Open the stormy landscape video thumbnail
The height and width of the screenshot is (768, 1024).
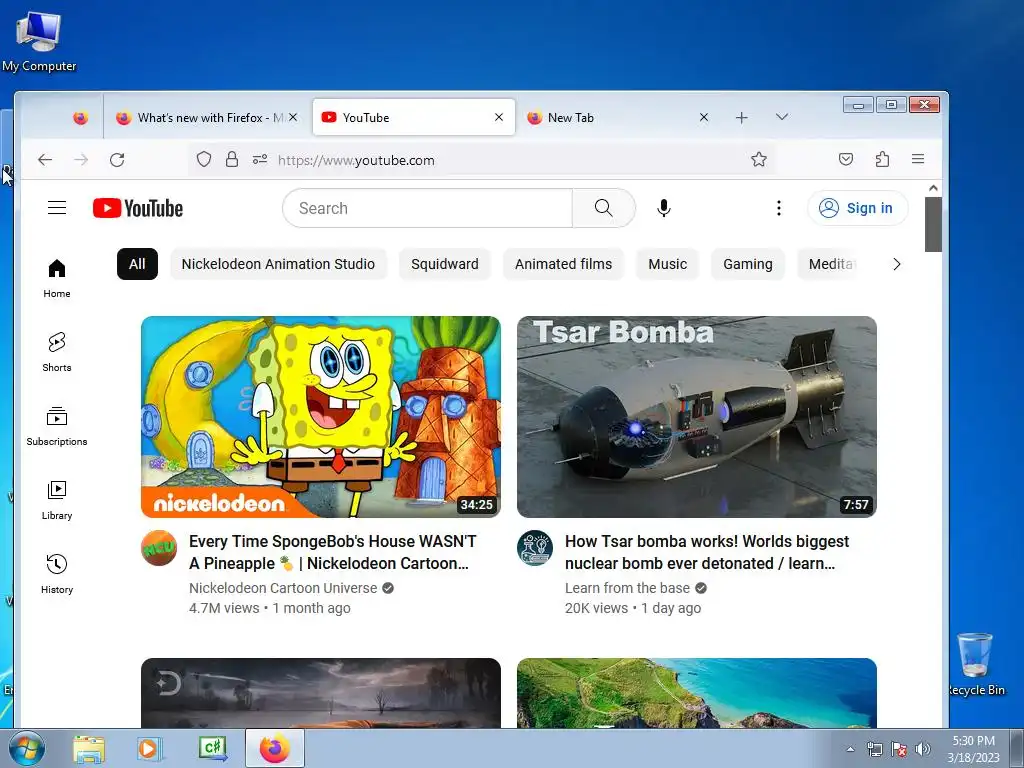pos(321,693)
